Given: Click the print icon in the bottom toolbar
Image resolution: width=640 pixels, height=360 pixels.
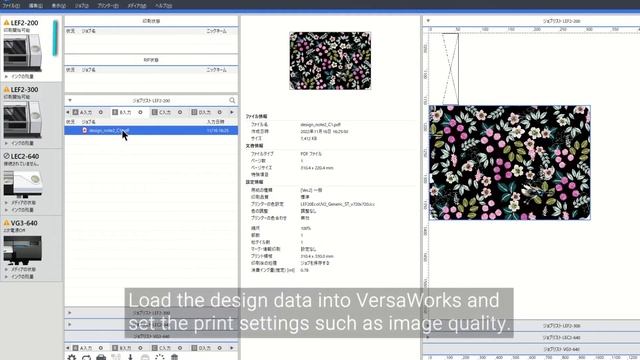Looking at the screenshot, I should (x=101, y=358).
